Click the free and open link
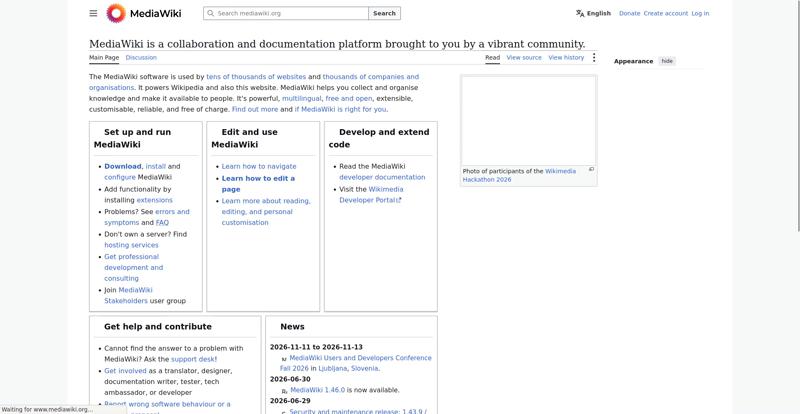 tap(349, 99)
